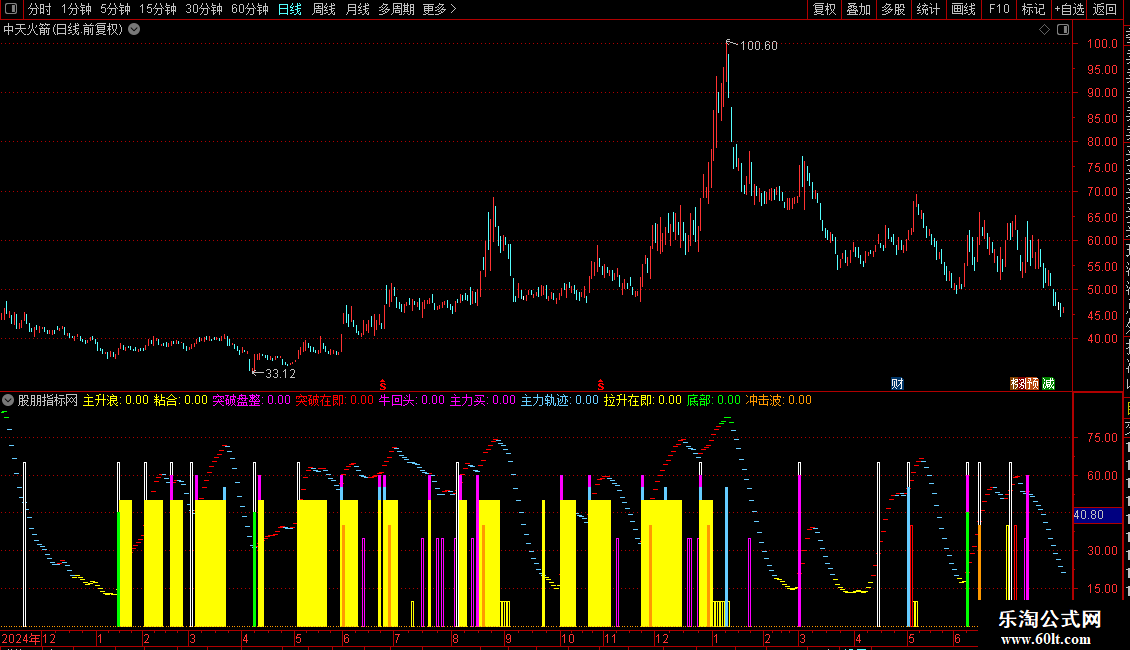Click the 100.0 price axis label
1130x650 pixels.
coord(1102,43)
